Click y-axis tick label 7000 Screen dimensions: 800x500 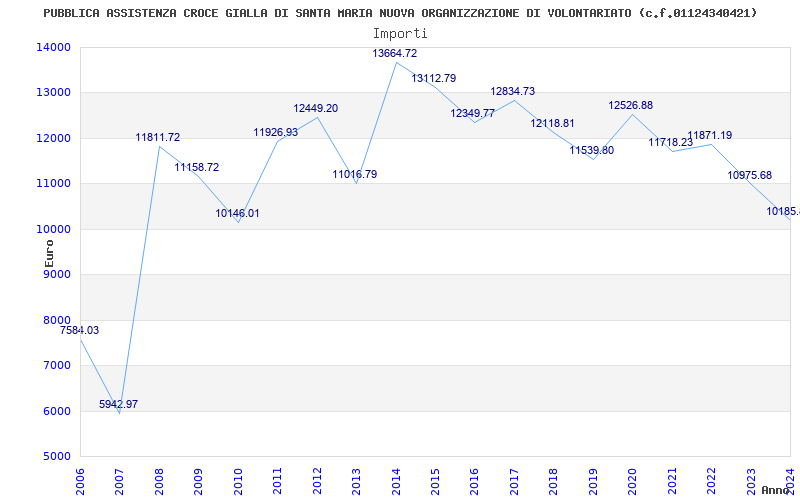57,366
